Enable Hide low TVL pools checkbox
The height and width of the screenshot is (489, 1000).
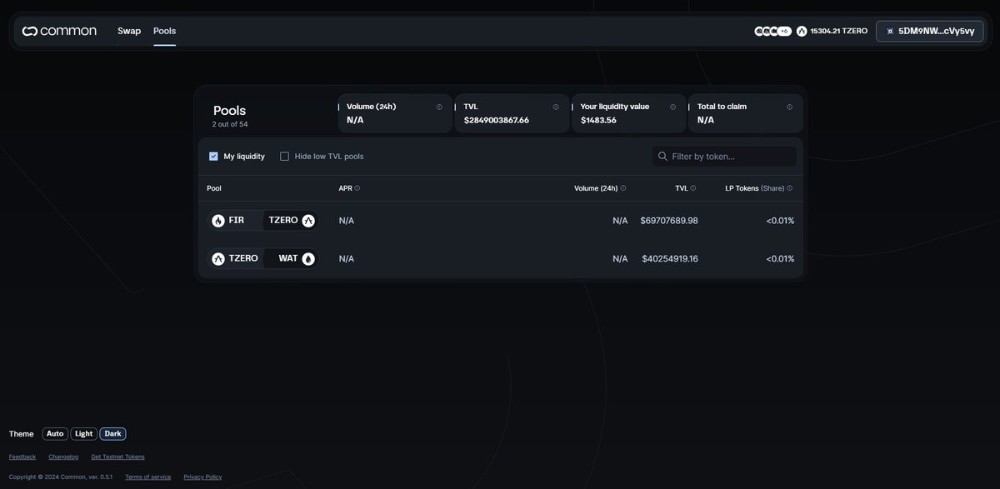pyautogui.click(x=284, y=156)
